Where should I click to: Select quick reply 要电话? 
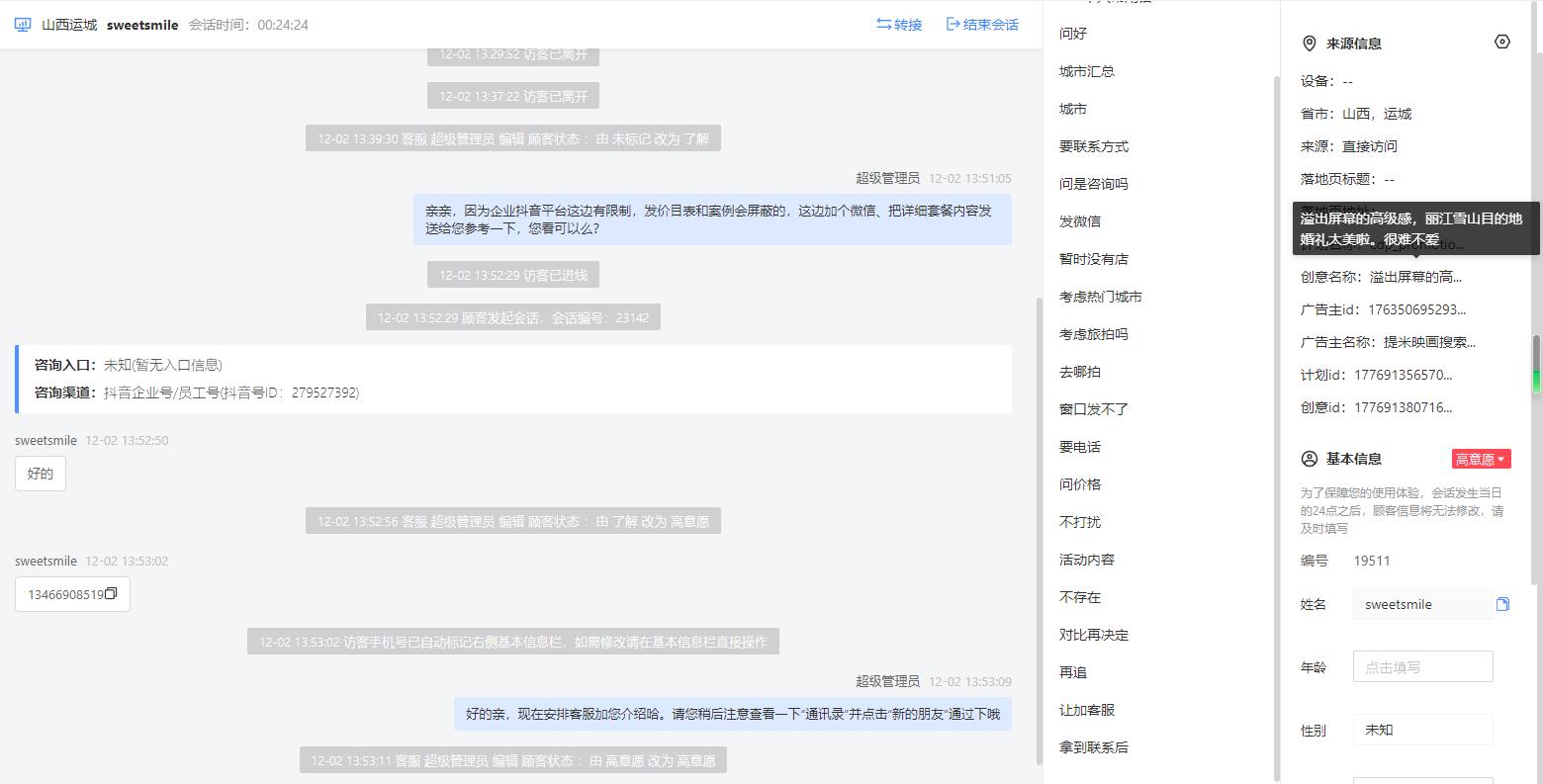[1080, 447]
